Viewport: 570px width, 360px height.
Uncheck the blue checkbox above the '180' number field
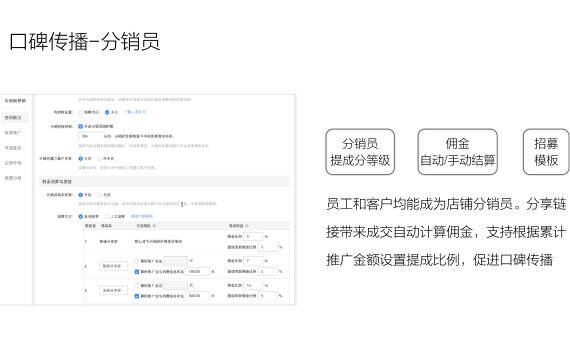[80, 126]
